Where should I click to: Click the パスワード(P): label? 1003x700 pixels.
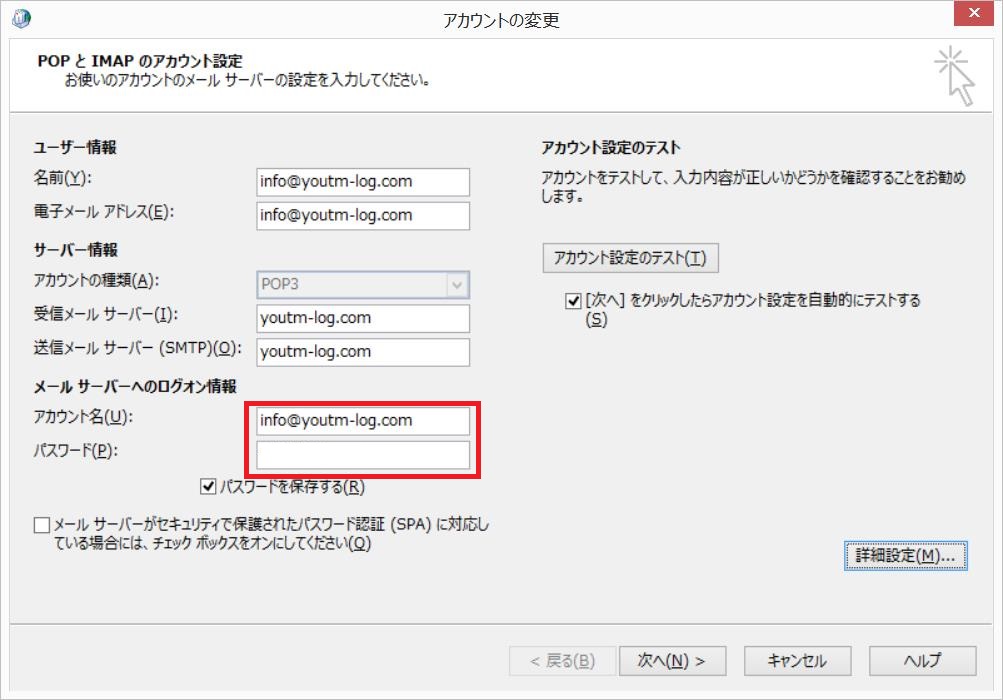(x=75, y=451)
